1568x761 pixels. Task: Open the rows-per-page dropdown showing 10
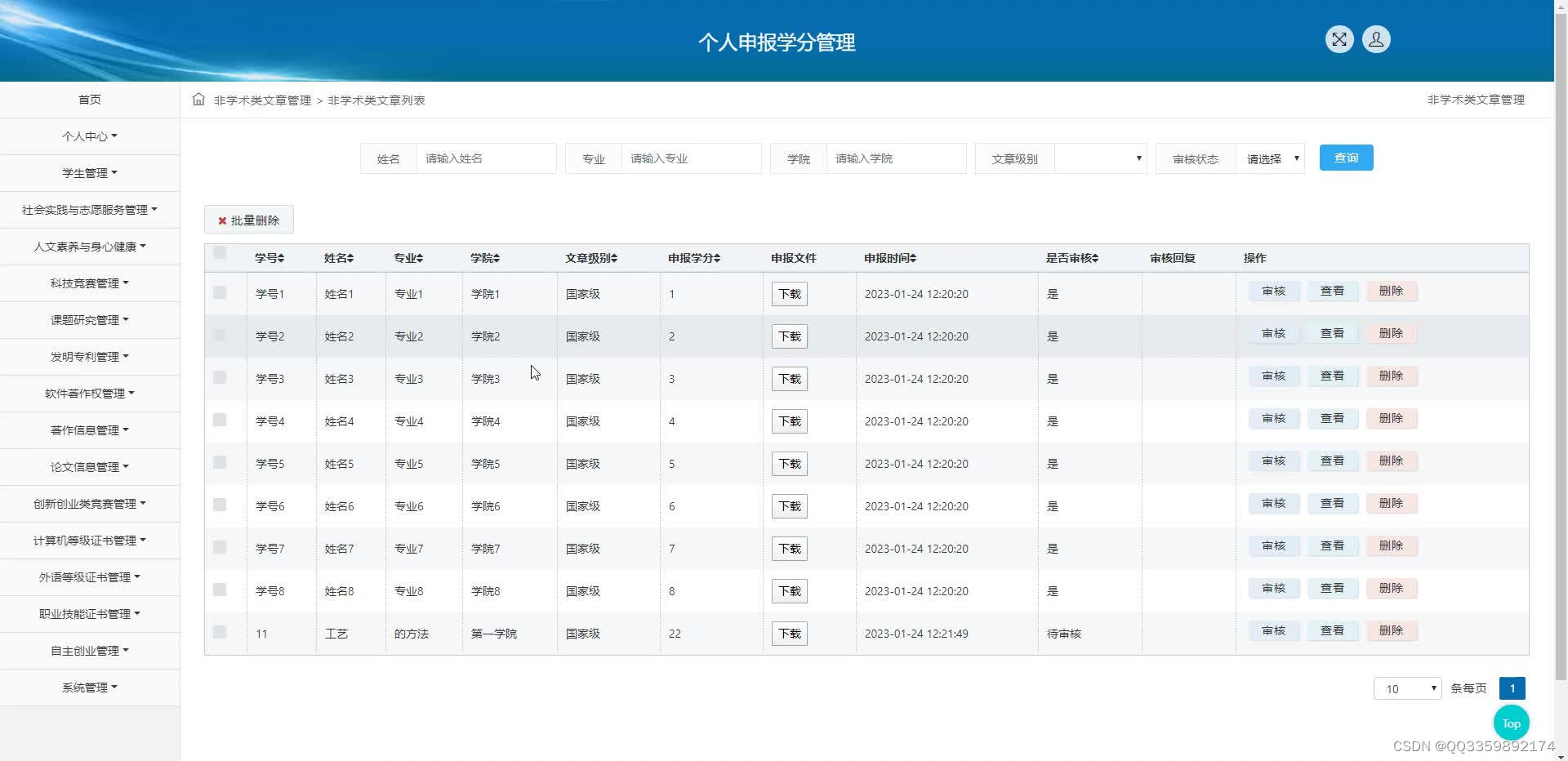click(x=1408, y=688)
